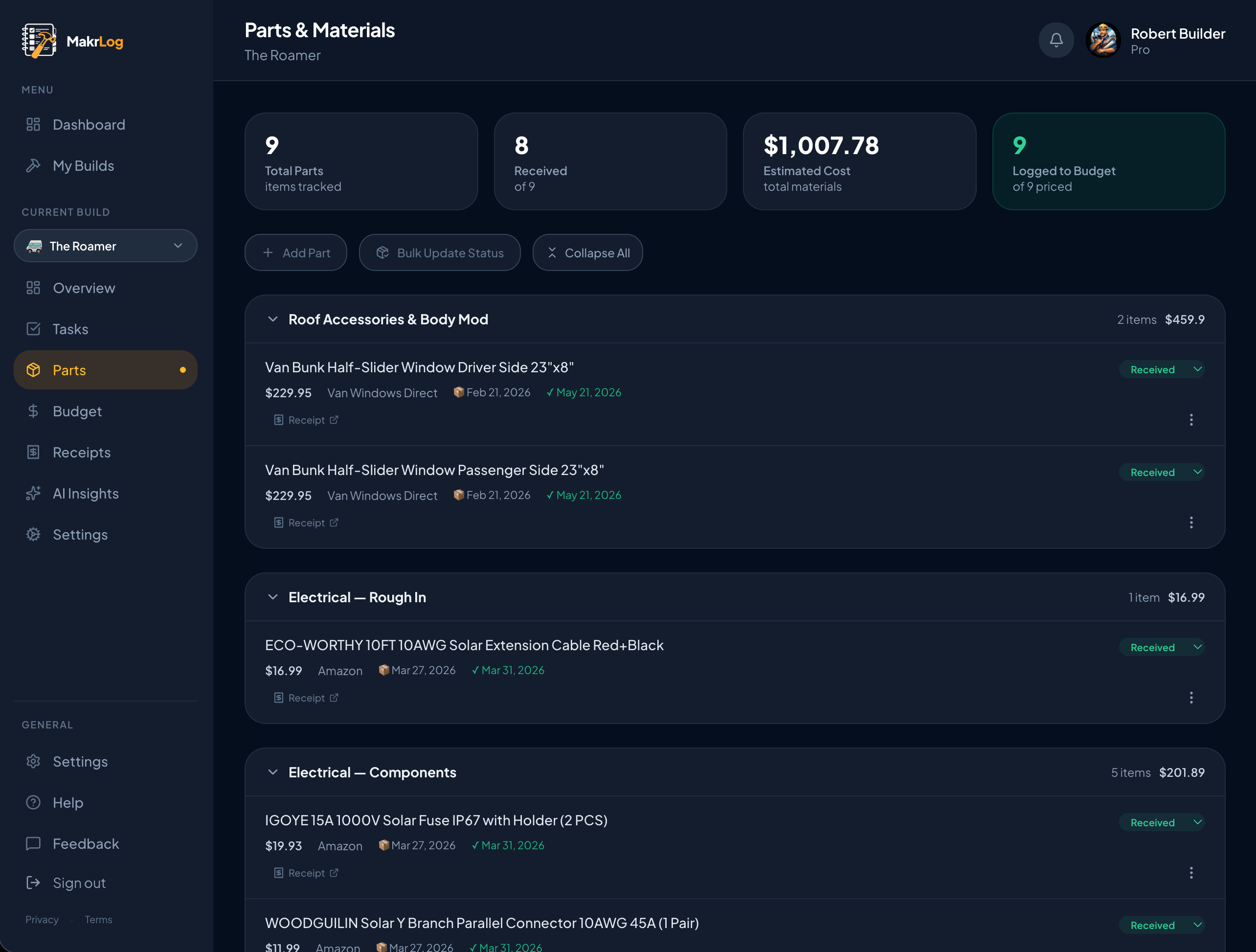Open more options for ECO-WORTHY cable
This screenshot has width=1256, height=952.
click(x=1191, y=698)
